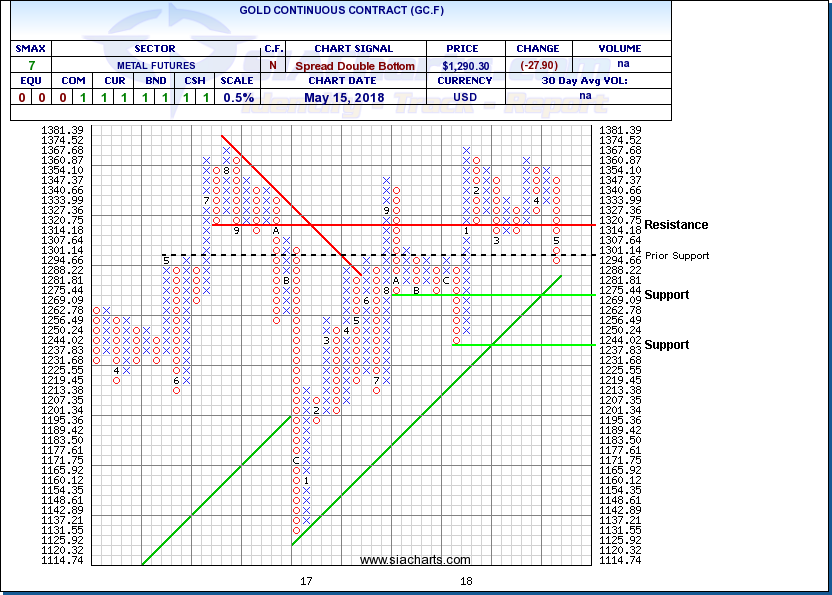Screen dimensions: 832x595
Task: Click the BND column header
Action: (x=154, y=80)
